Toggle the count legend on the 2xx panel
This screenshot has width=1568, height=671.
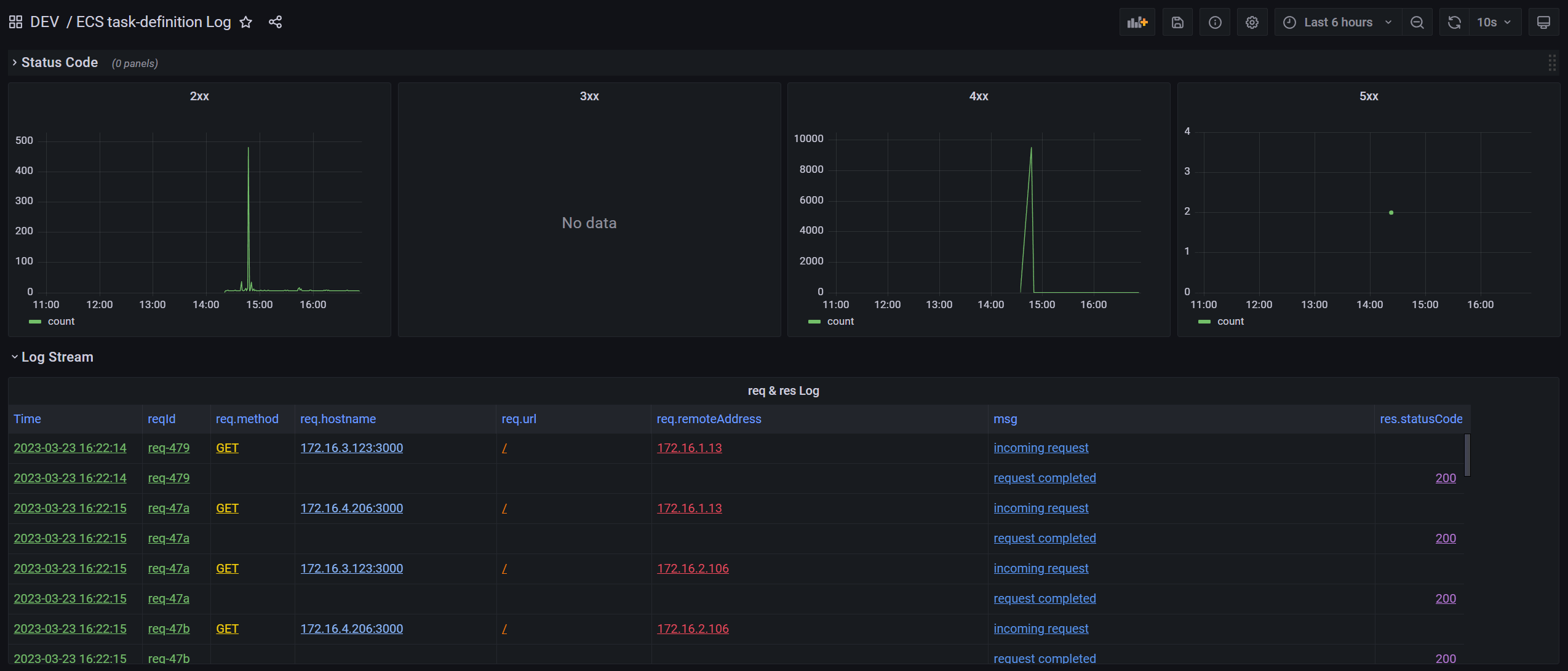tap(61, 321)
